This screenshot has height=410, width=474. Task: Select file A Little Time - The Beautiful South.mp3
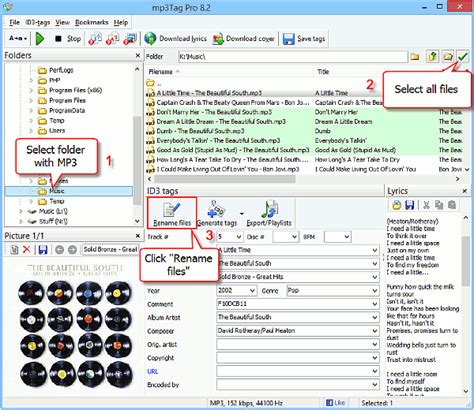209,93
